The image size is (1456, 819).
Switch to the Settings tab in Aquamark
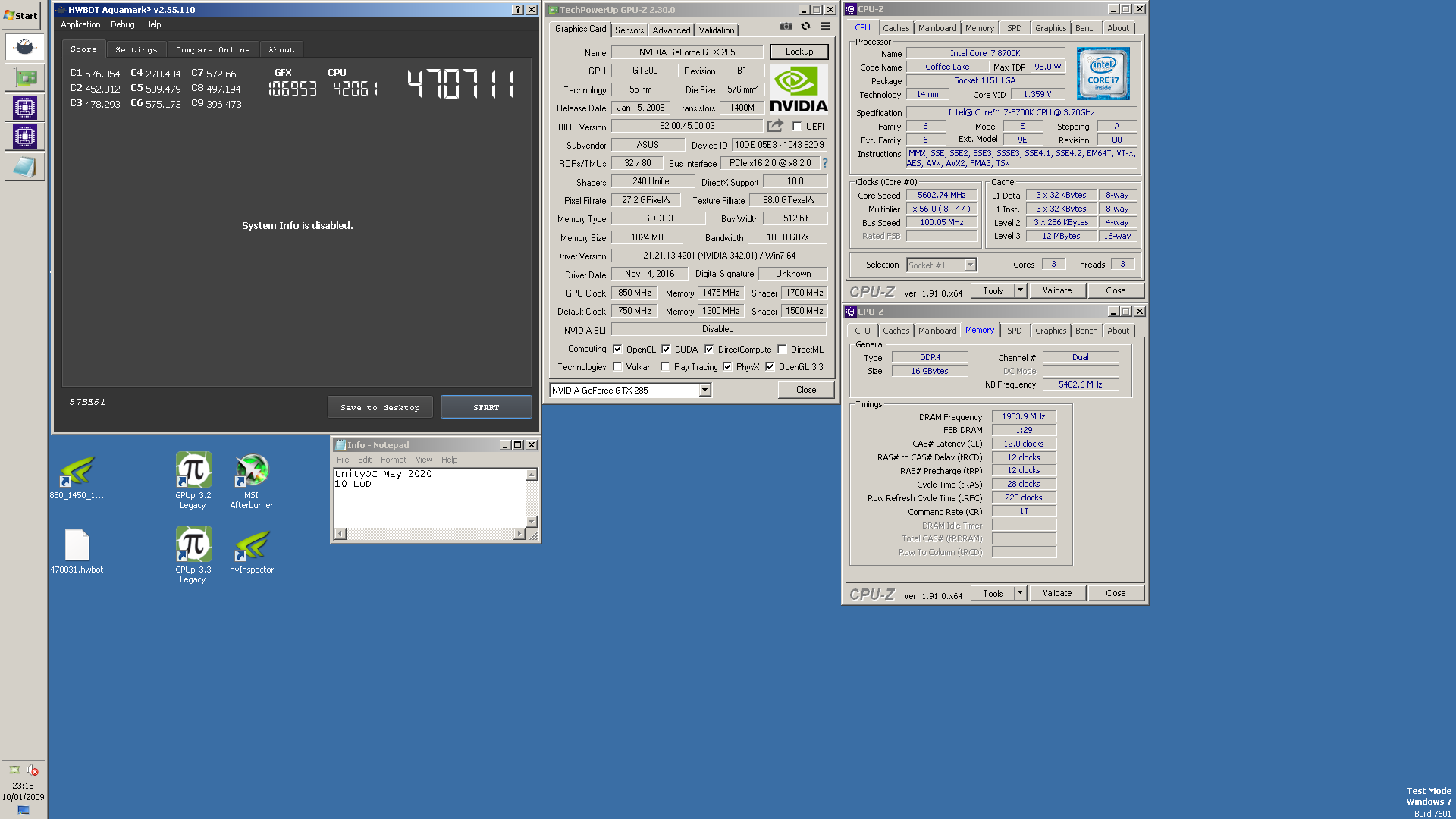pos(136,49)
